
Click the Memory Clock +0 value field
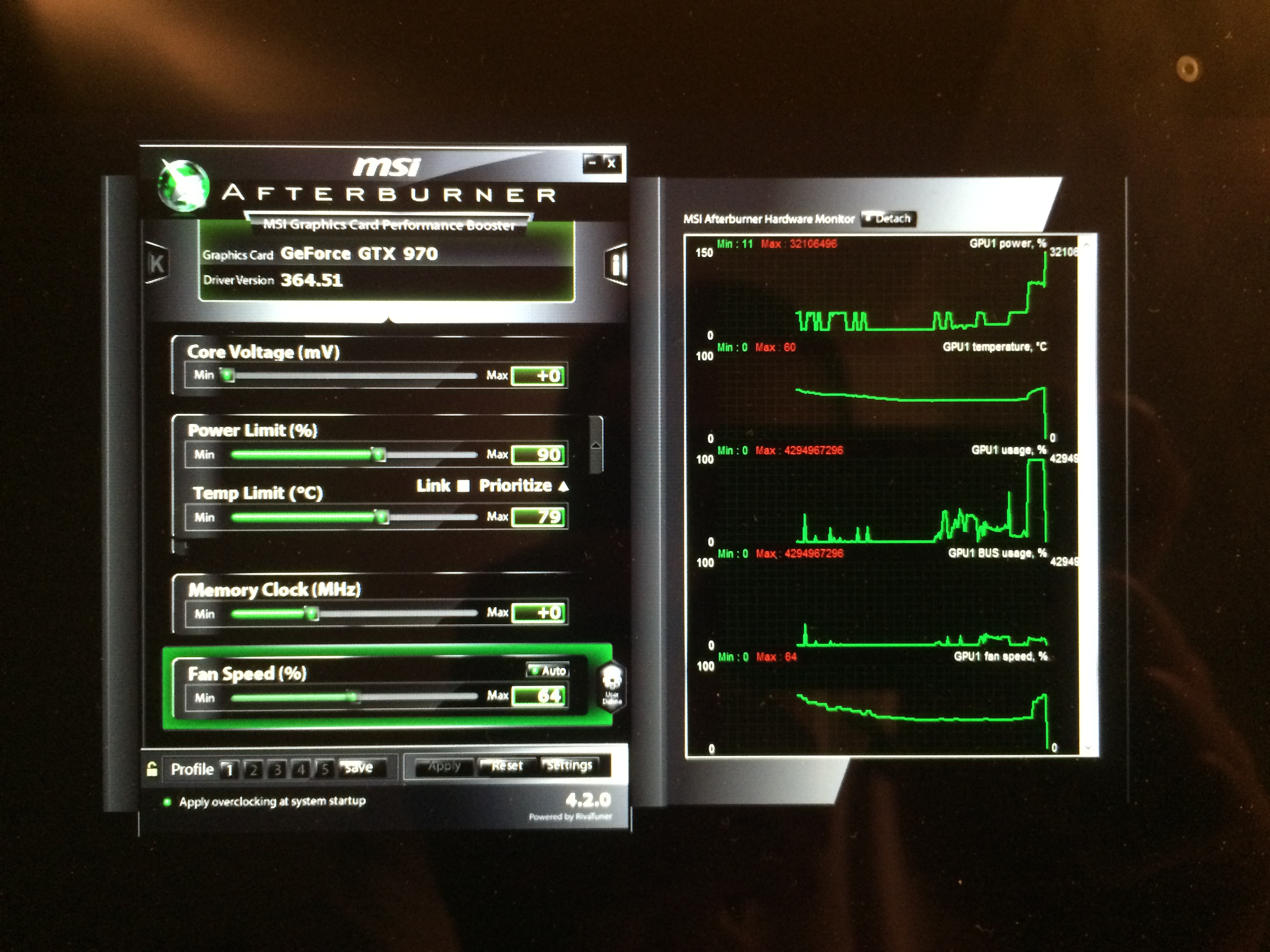click(539, 613)
